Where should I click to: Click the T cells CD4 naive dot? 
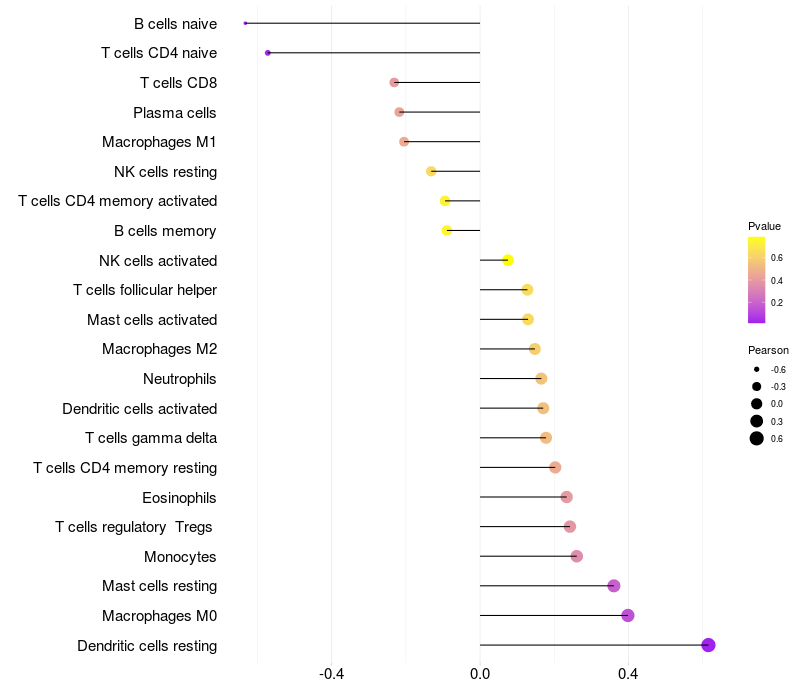click(x=268, y=52)
